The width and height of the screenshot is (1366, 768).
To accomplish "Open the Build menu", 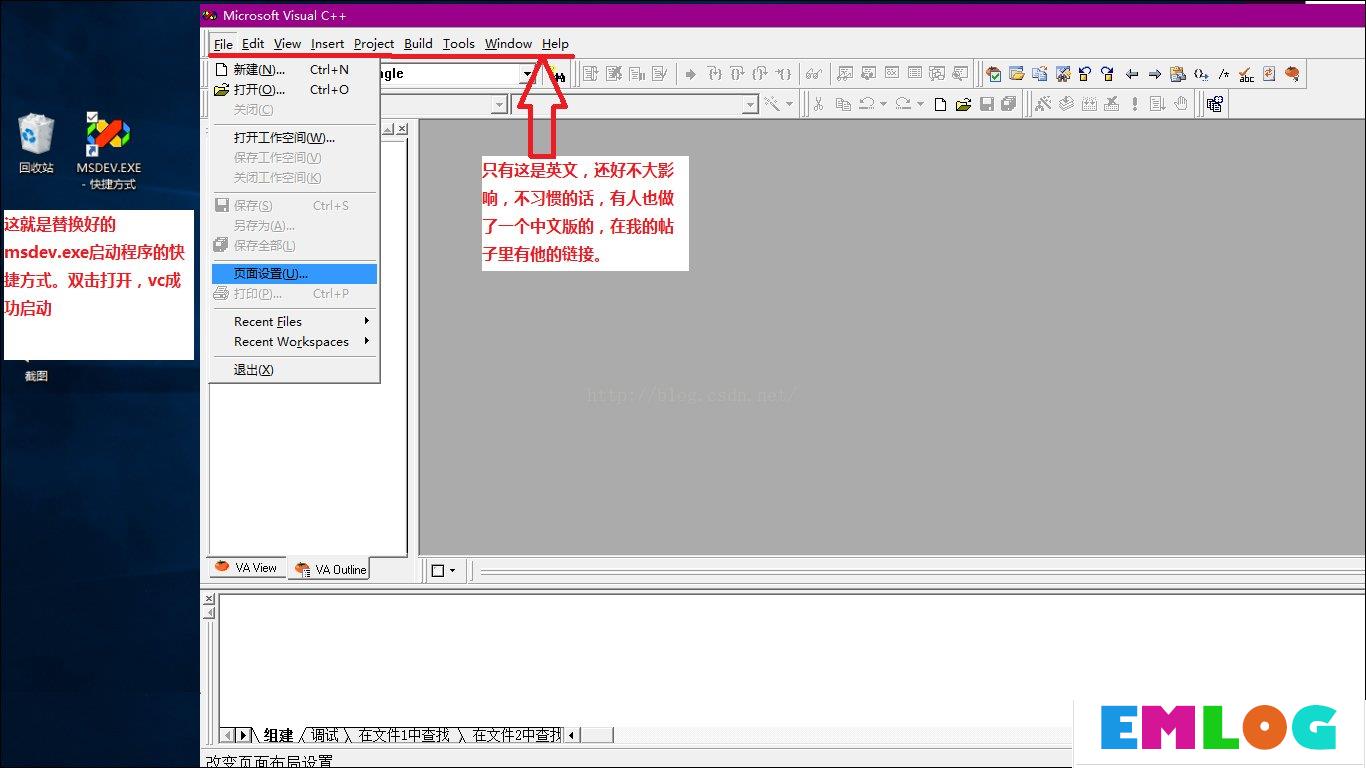I will point(418,44).
